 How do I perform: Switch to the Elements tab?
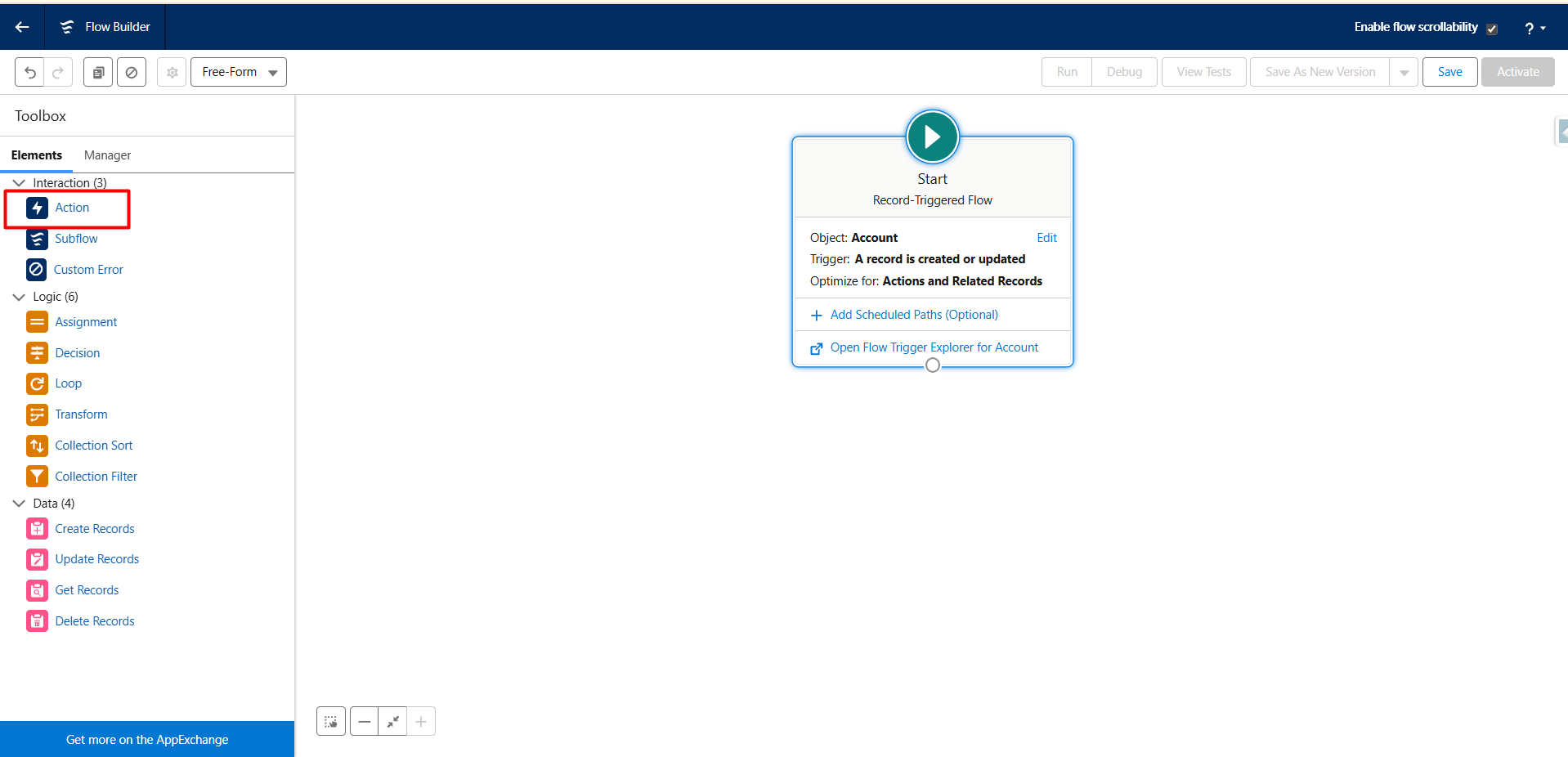tap(37, 155)
